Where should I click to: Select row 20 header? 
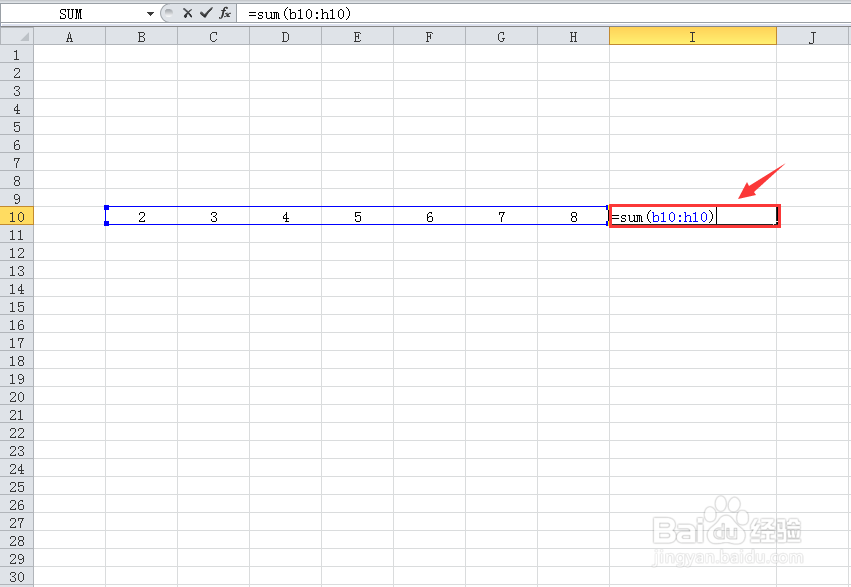17,397
